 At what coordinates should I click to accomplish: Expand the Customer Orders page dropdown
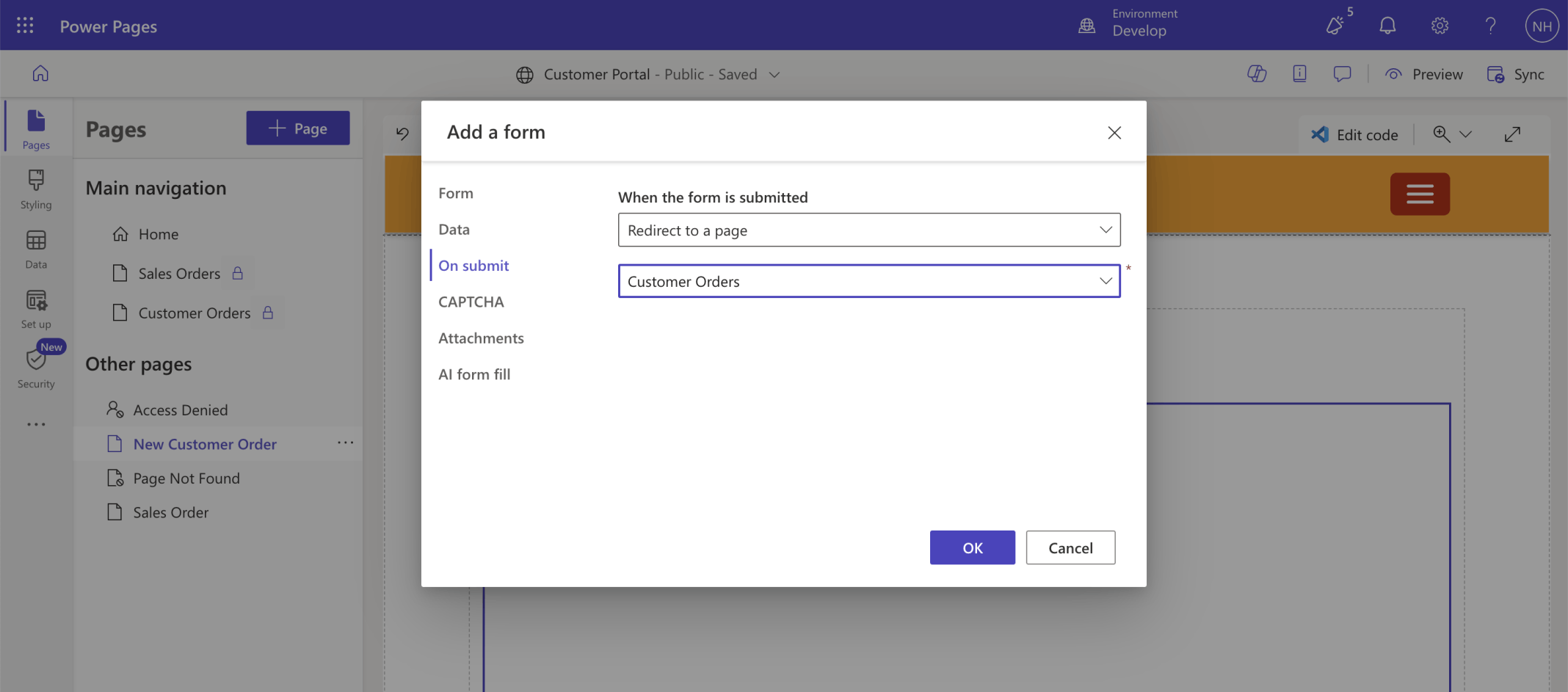[868, 282]
